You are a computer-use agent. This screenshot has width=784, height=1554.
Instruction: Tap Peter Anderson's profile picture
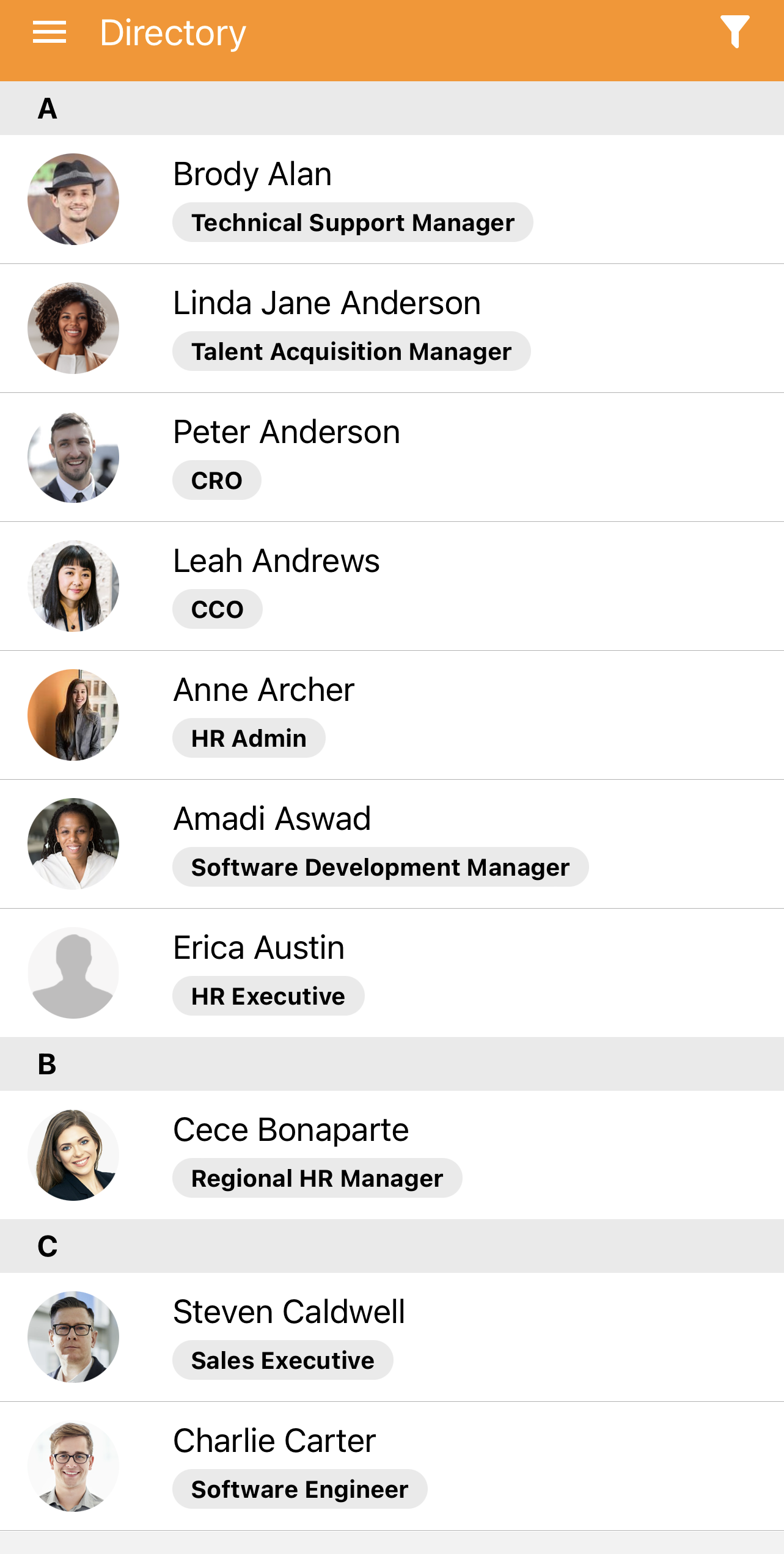pyautogui.click(x=73, y=457)
